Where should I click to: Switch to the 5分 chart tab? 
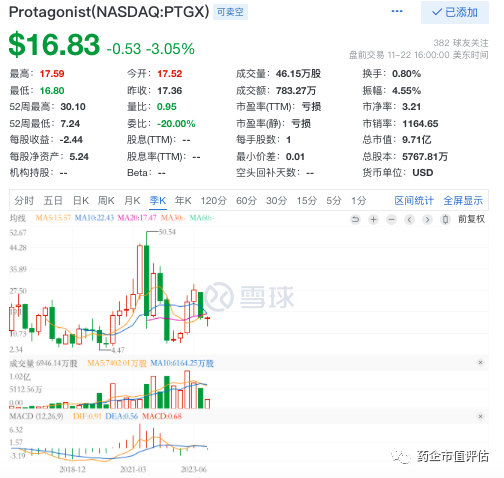pyautogui.click(x=334, y=201)
